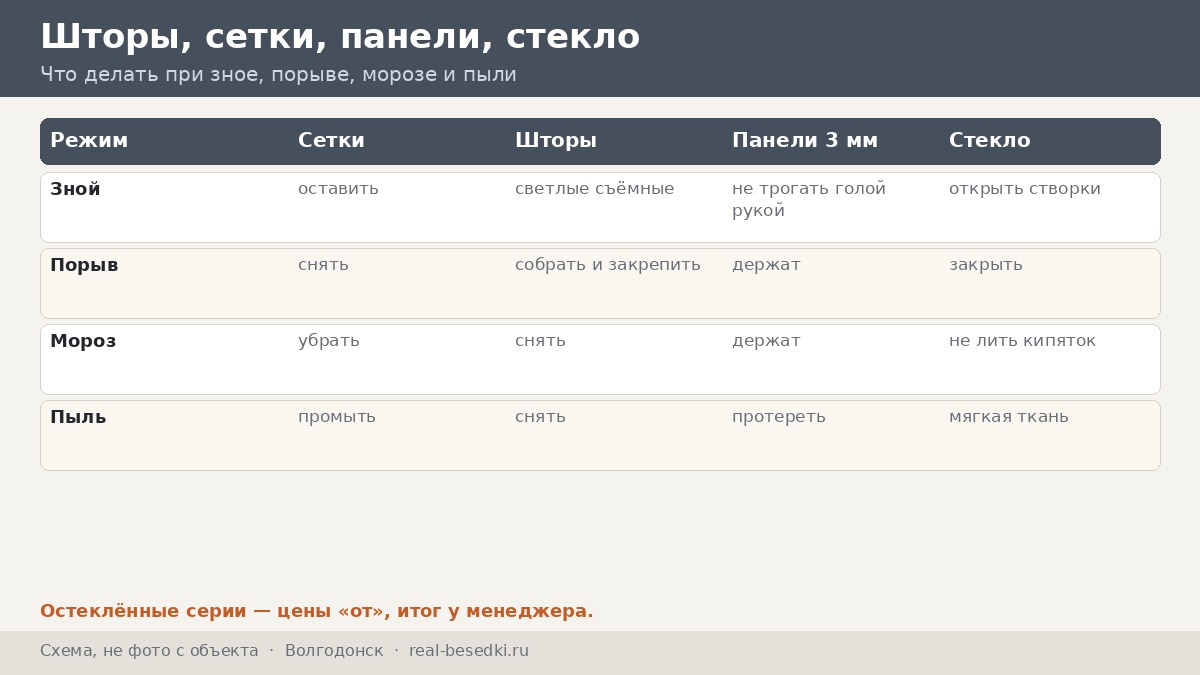Click the footer text 'Схема, не фото с объекта'
Screen dimensions: 1200x675
[x=149, y=651]
